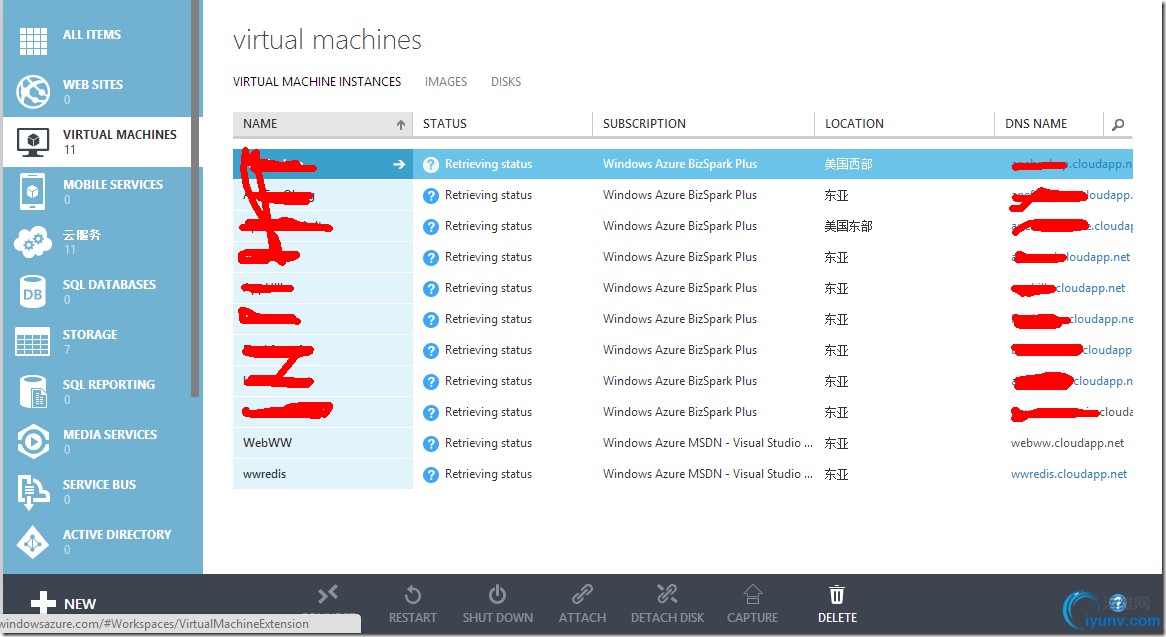Open All Items grid icon
This screenshot has width=1166, height=637.
33,40
